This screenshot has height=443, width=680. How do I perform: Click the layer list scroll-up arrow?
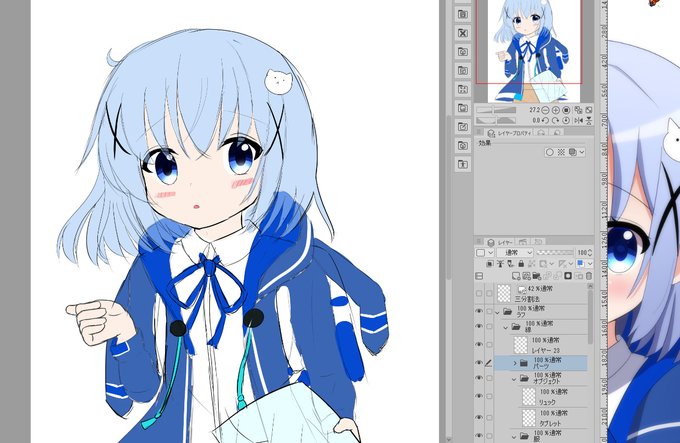[x=590, y=287]
